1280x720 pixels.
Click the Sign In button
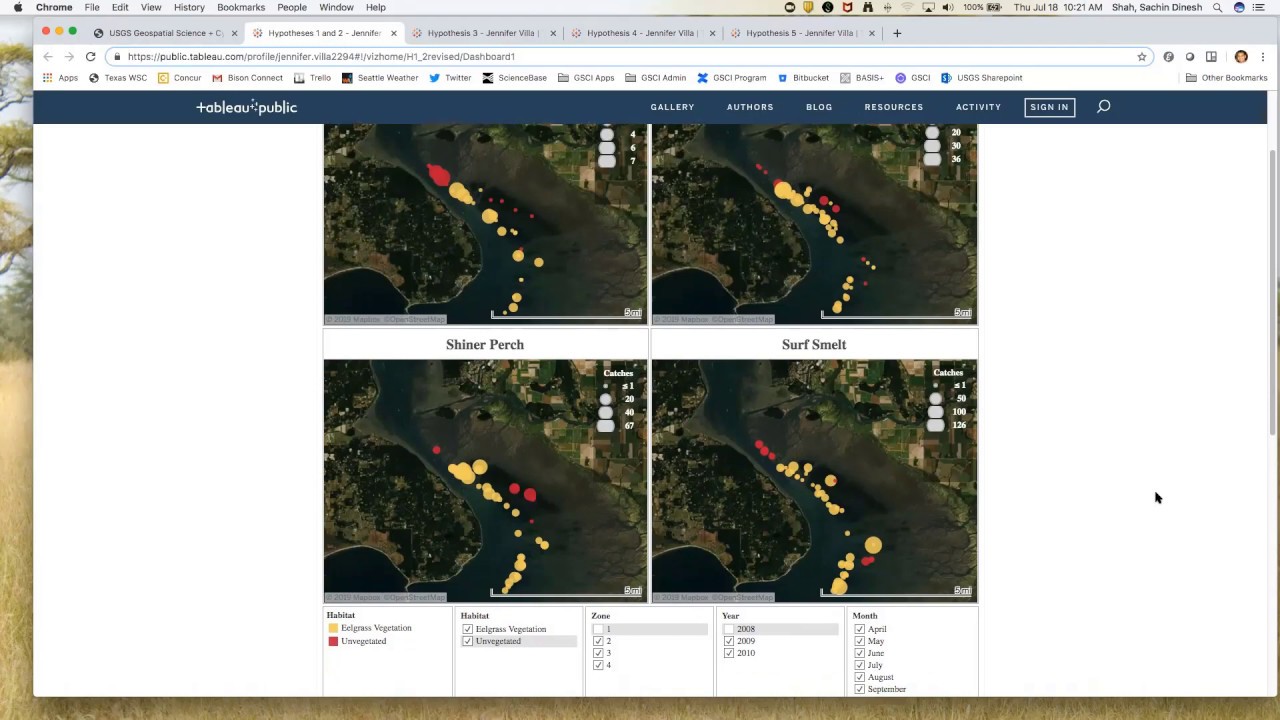coord(1049,107)
